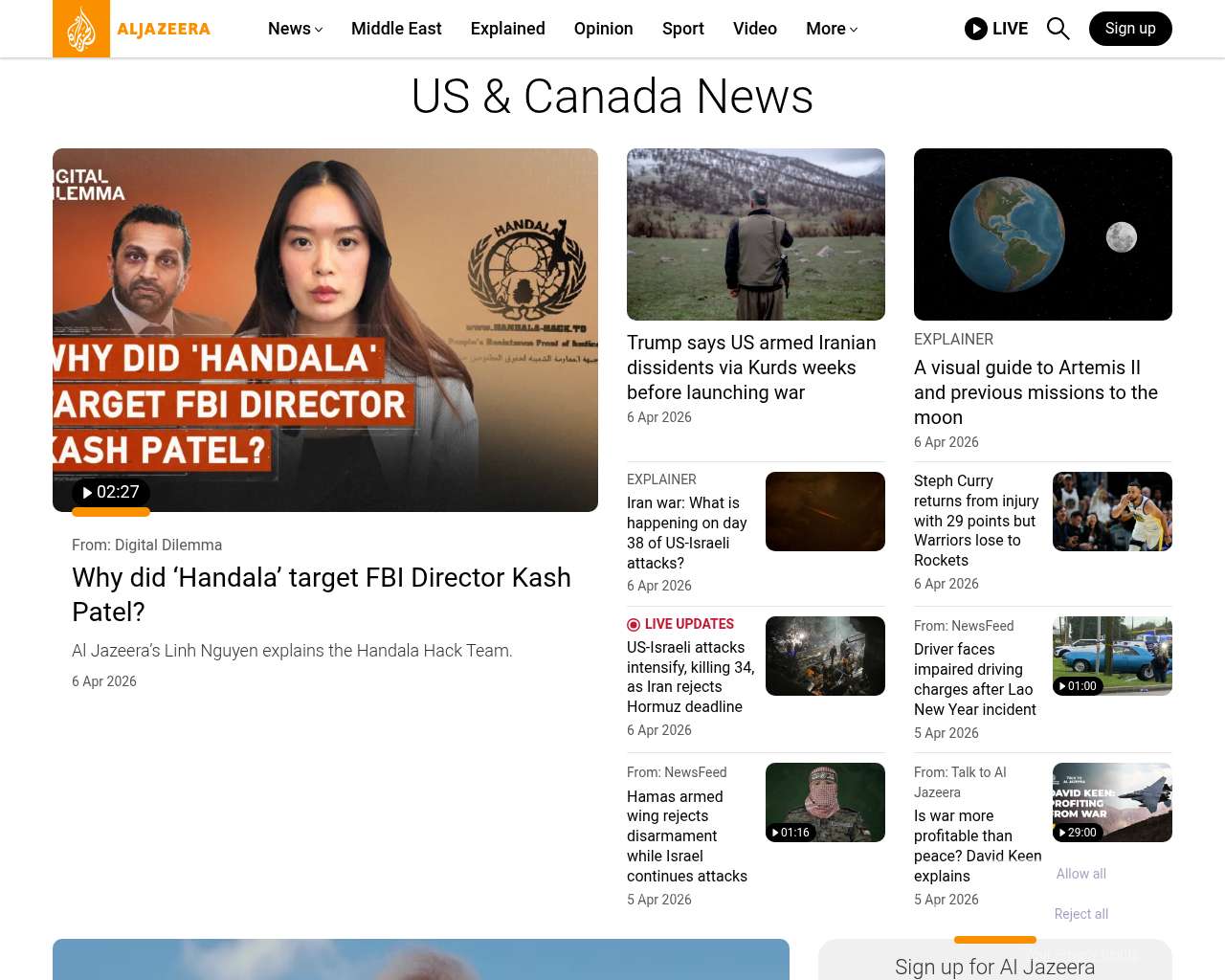Screen dimensions: 1225x980
Task: Click Allow all cookies
Action: coord(1081,874)
